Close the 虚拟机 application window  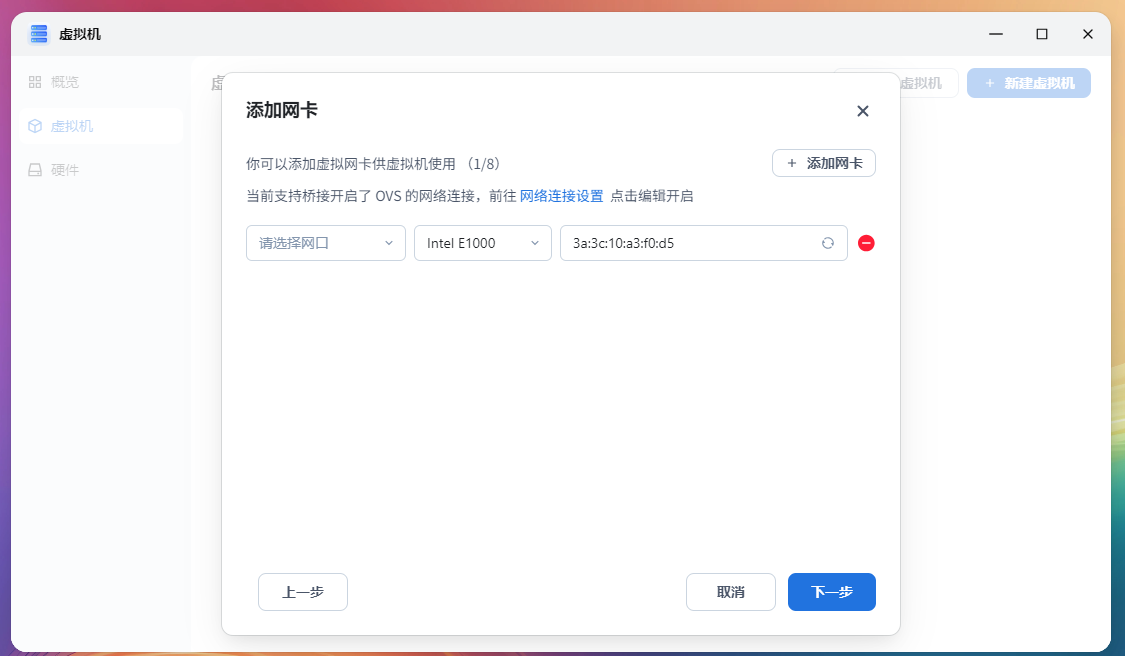(x=1087, y=34)
